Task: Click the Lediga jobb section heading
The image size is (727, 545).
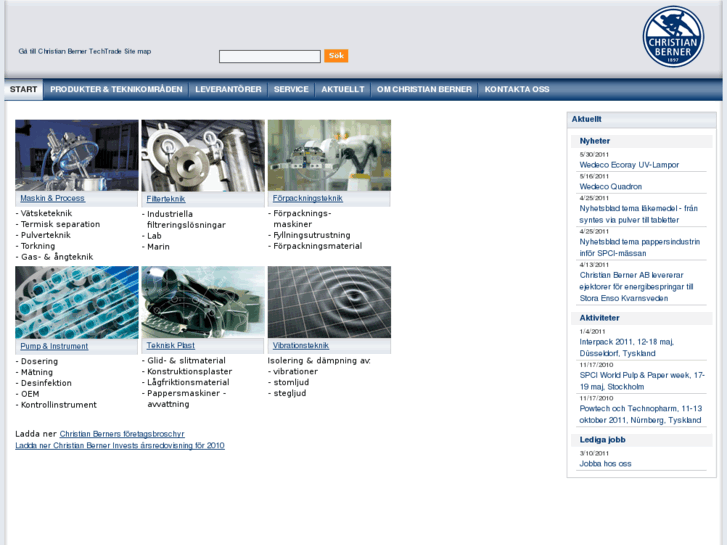Action: pos(602,440)
